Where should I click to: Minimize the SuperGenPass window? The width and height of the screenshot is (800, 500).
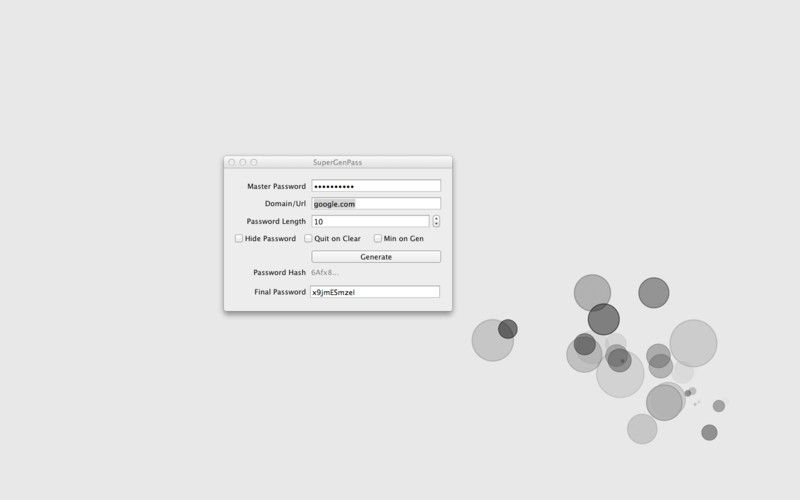point(243,162)
